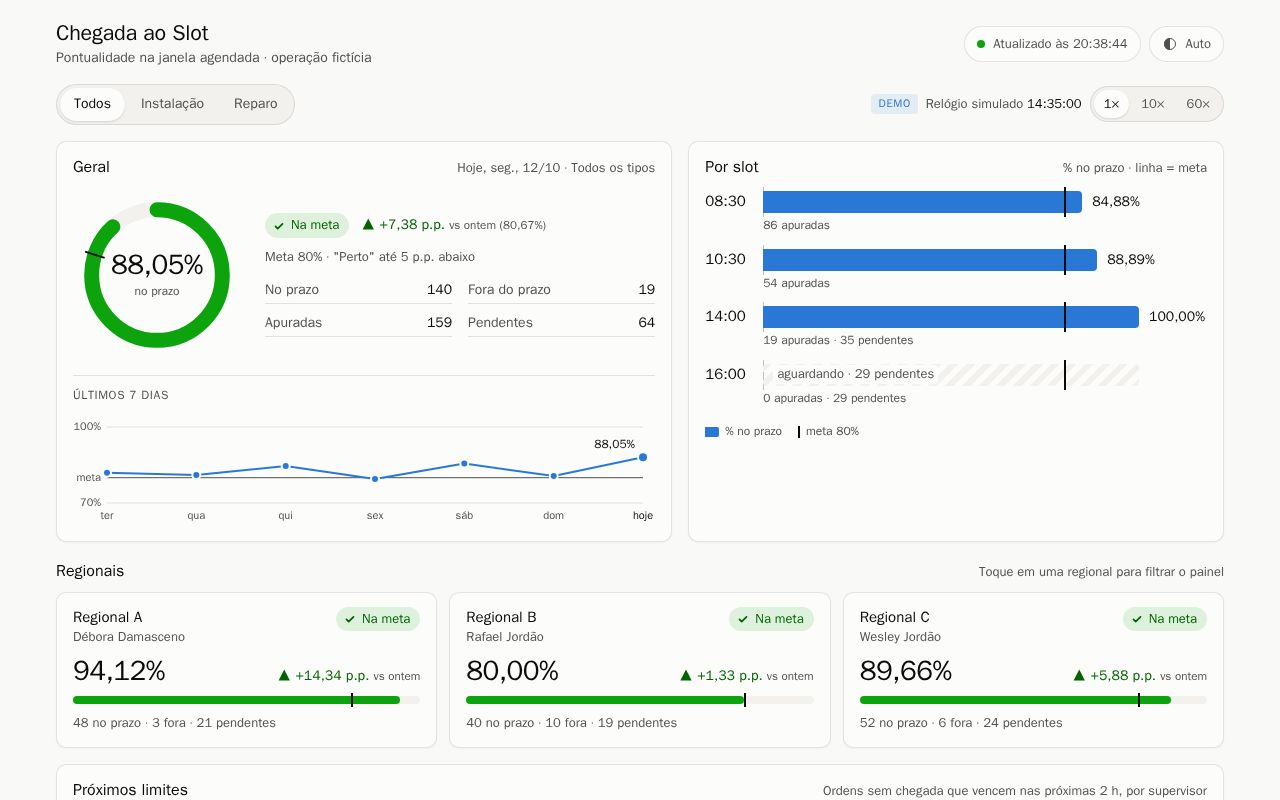1280x800 pixels.
Task: Click the up-triangle icon beside +7,38 p.p.
Action: [x=368, y=225]
